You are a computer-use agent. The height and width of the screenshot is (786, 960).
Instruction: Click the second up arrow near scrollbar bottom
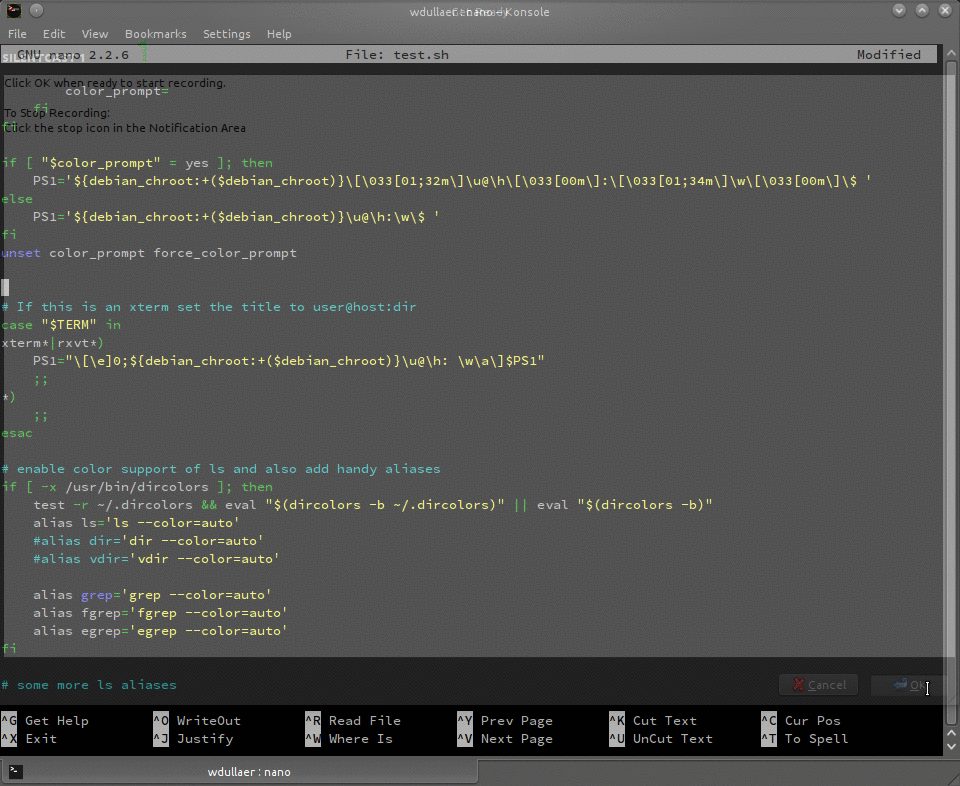951,733
